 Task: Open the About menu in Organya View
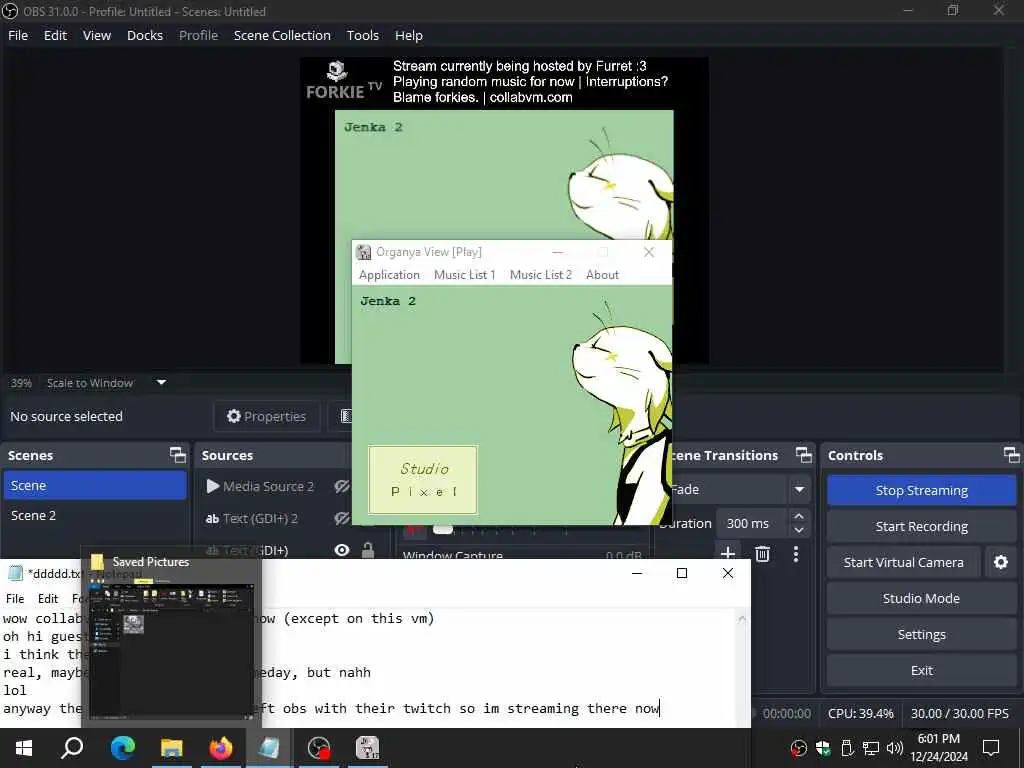point(602,275)
